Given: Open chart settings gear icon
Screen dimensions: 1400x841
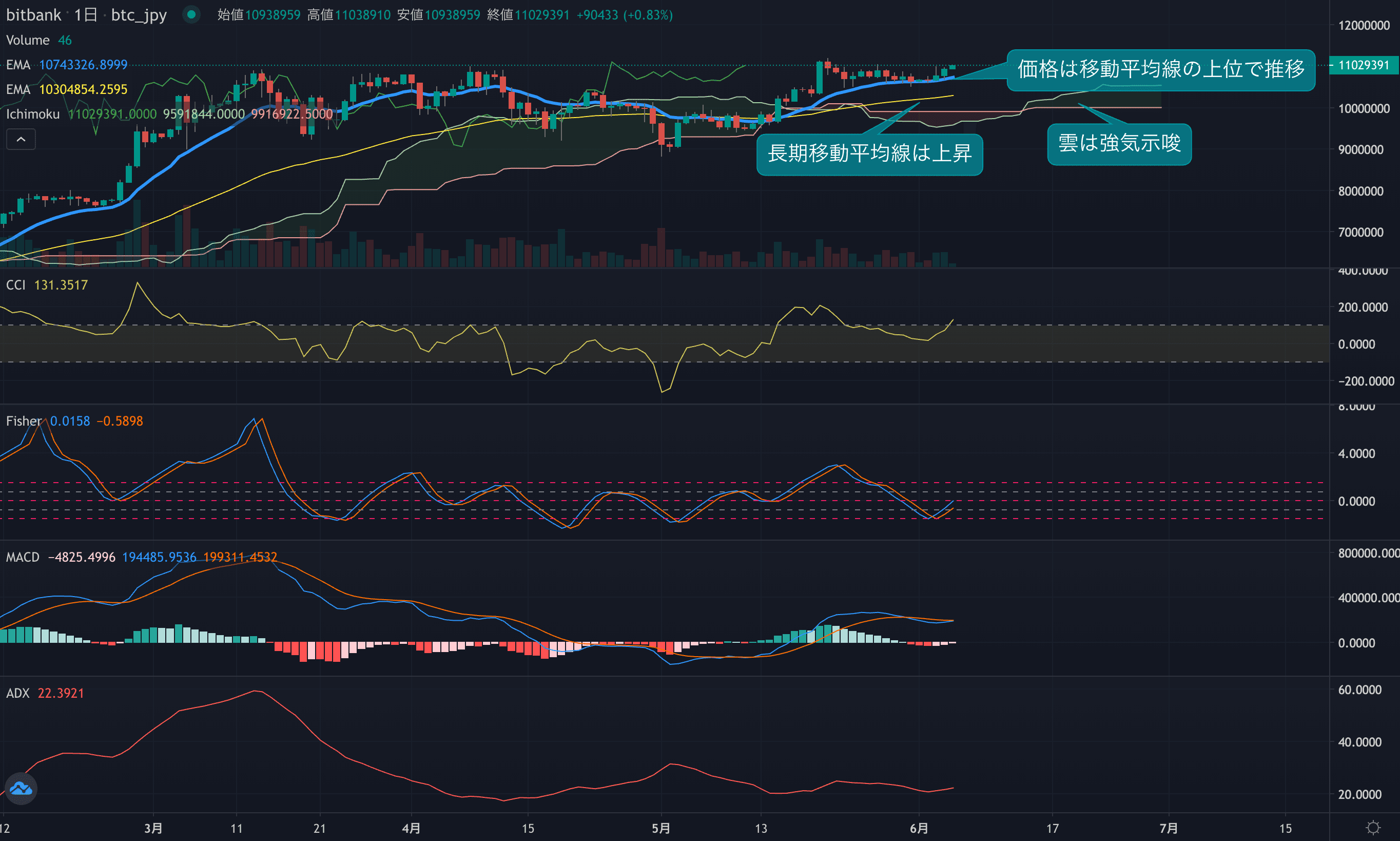Looking at the screenshot, I should click(1373, 828).
